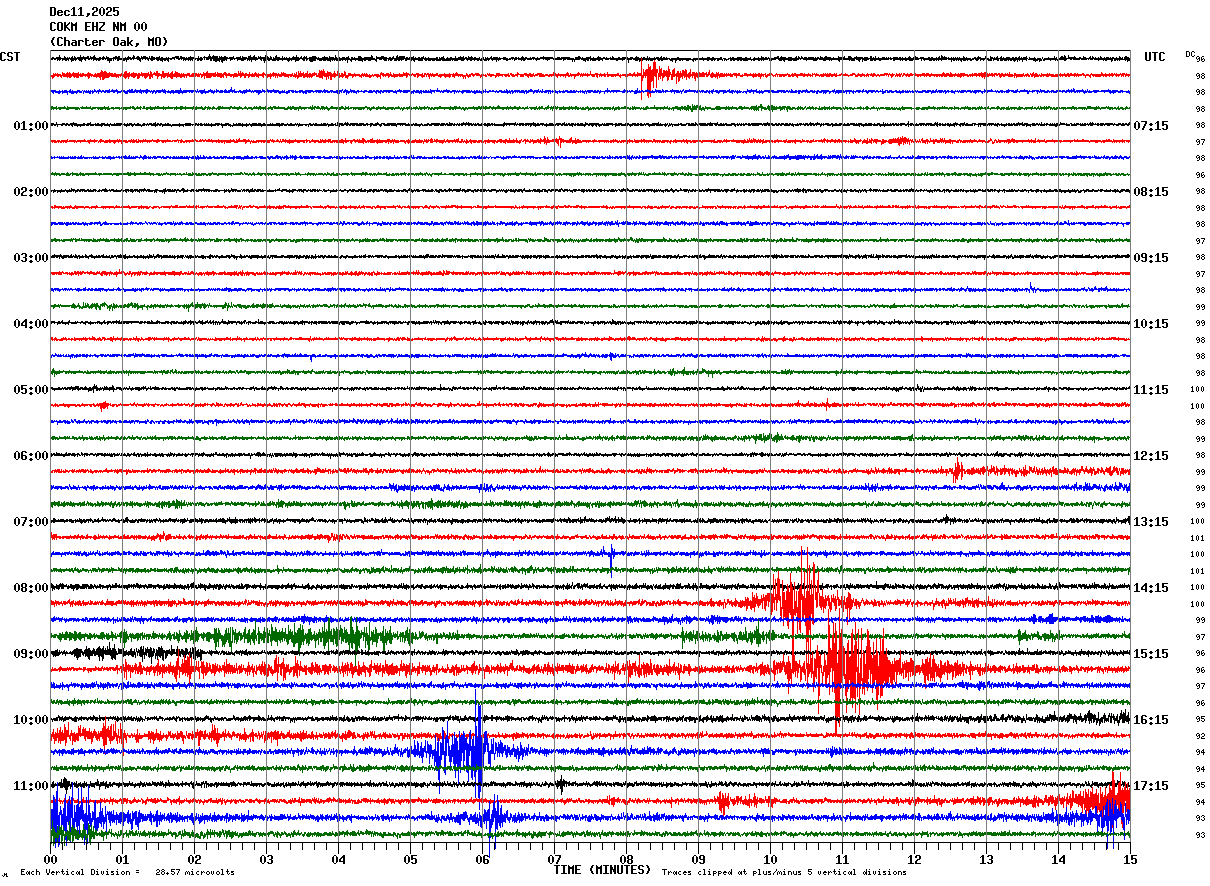
Task: Click minute tick 10 on bottom axis
Action: click(x=770, y=860)
